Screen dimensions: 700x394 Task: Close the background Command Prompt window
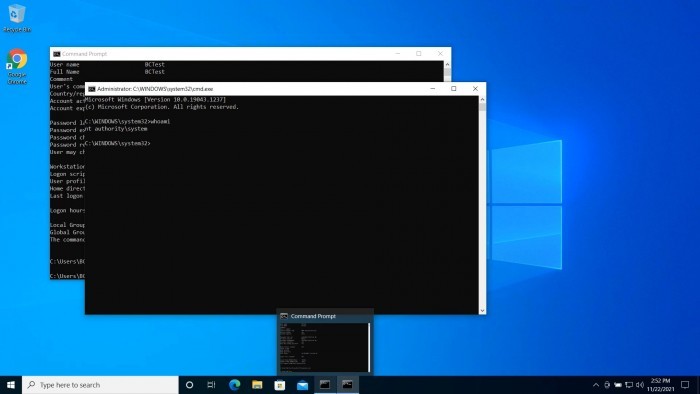pyautogui.click(x=440, y=54)
